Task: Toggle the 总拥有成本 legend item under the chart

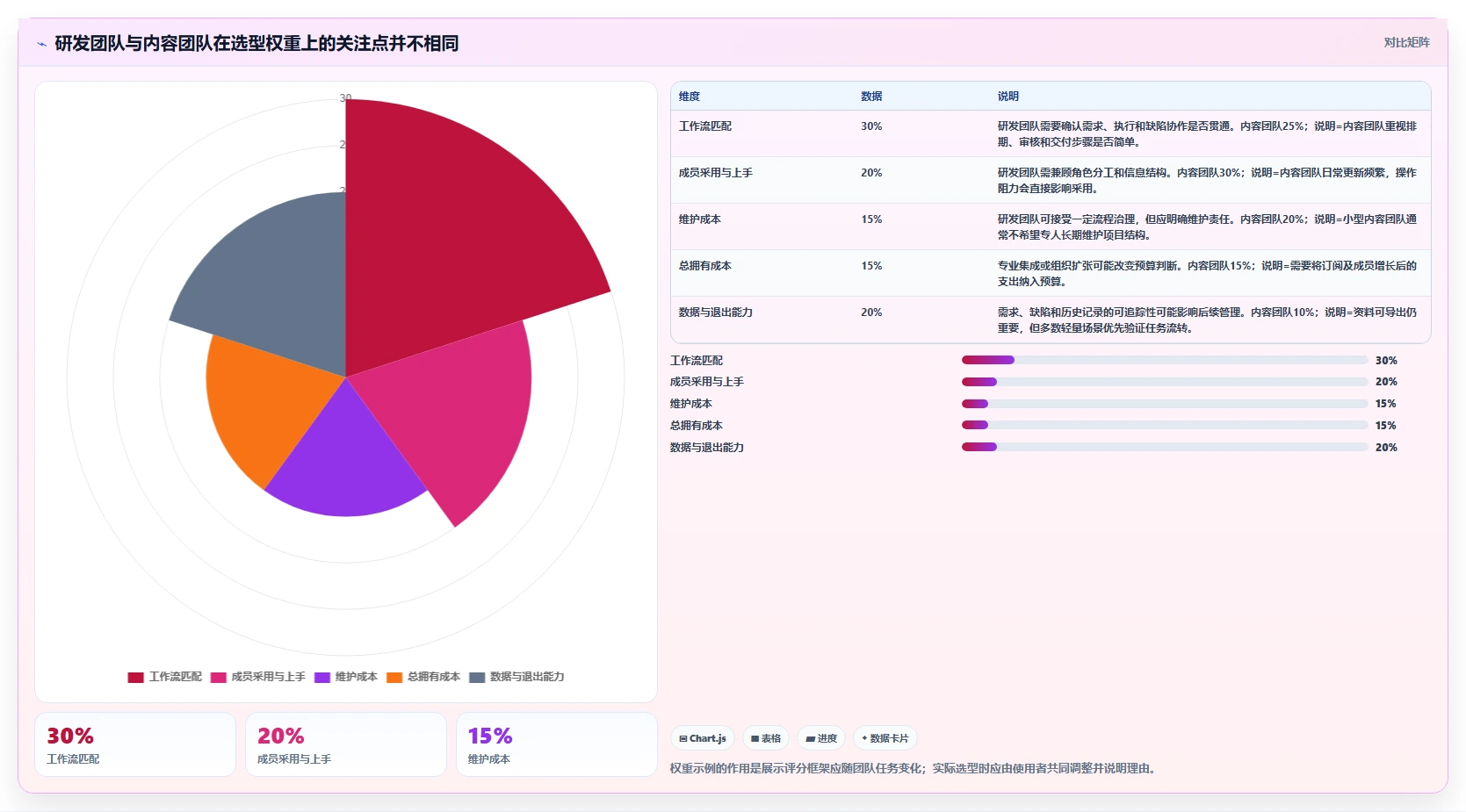Action: 423,677
